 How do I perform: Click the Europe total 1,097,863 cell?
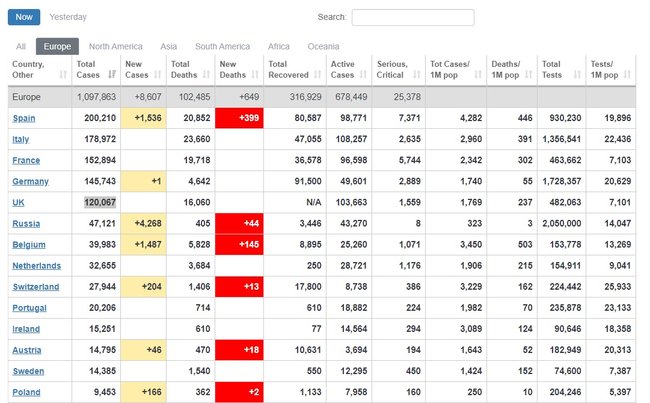click(96, 97)
